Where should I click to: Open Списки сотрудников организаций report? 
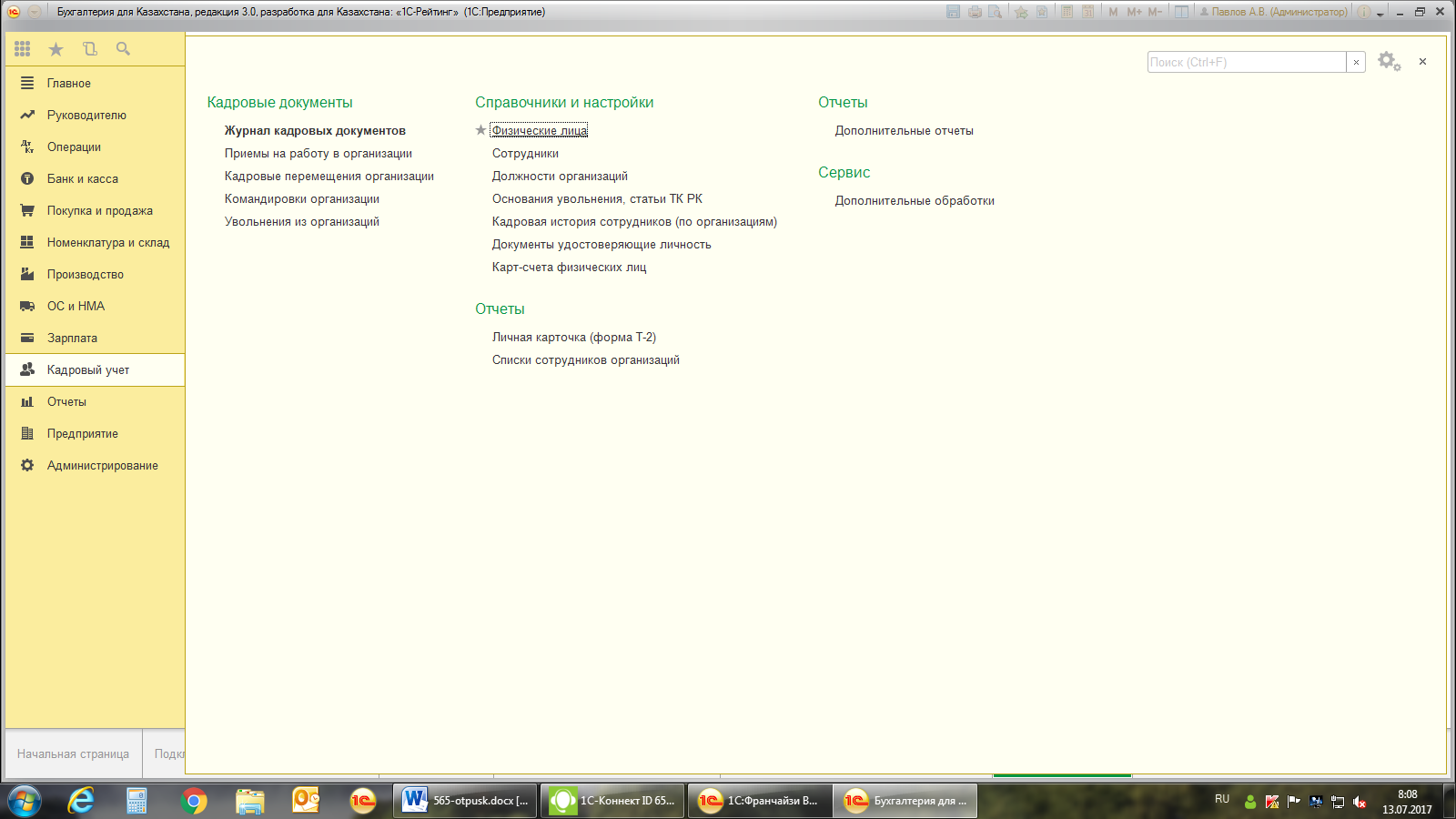(x=586, y=360)
